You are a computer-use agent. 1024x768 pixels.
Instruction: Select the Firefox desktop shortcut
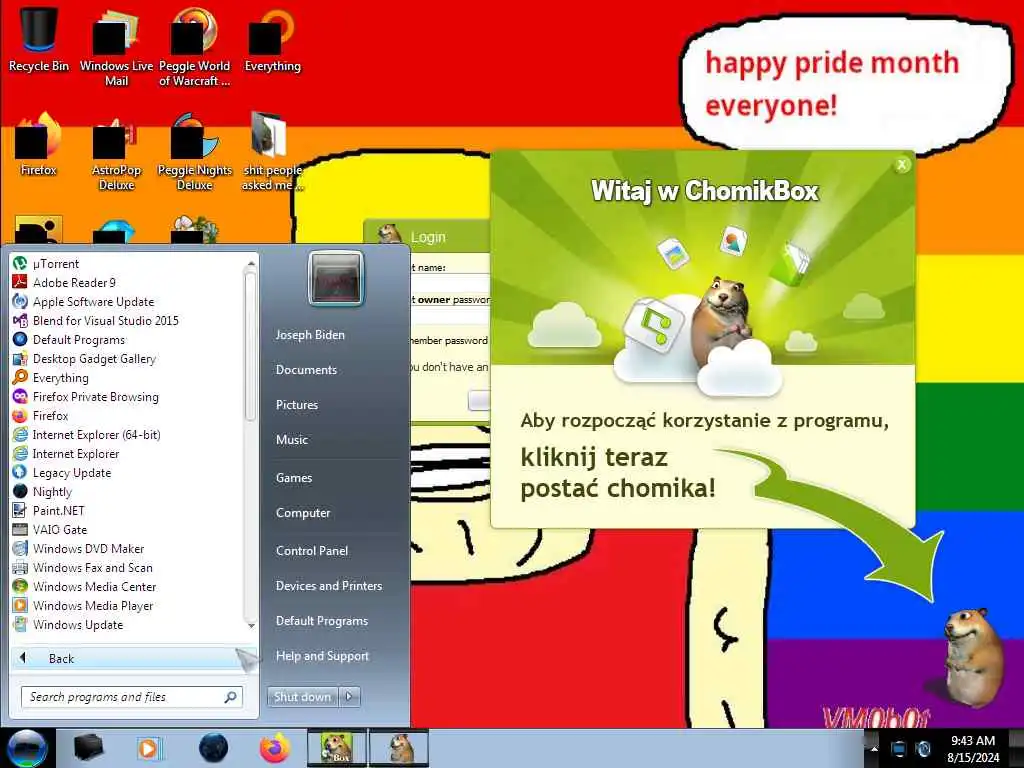point(39,145)
